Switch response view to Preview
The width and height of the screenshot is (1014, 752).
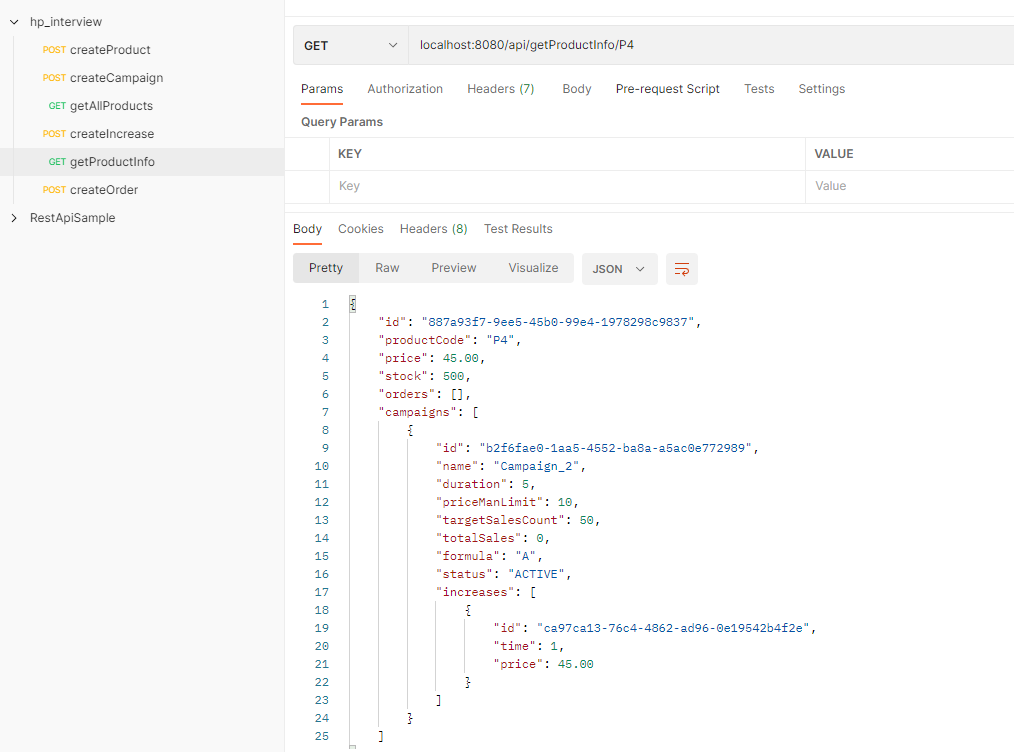(453, 267)
